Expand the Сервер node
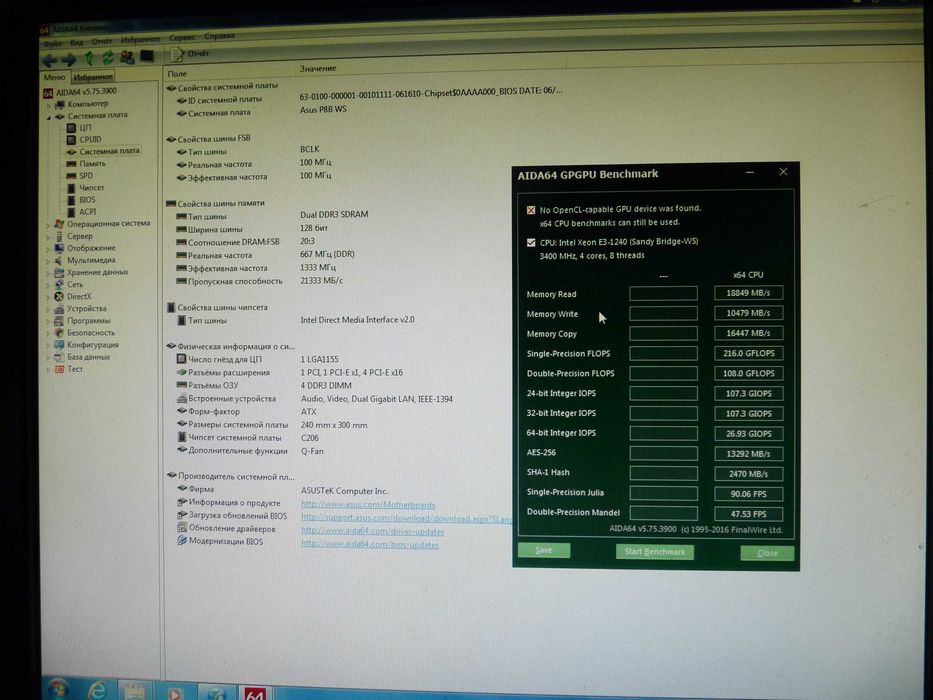The width and height of the screenshot is (933, 700). click(x=49, y=237)
